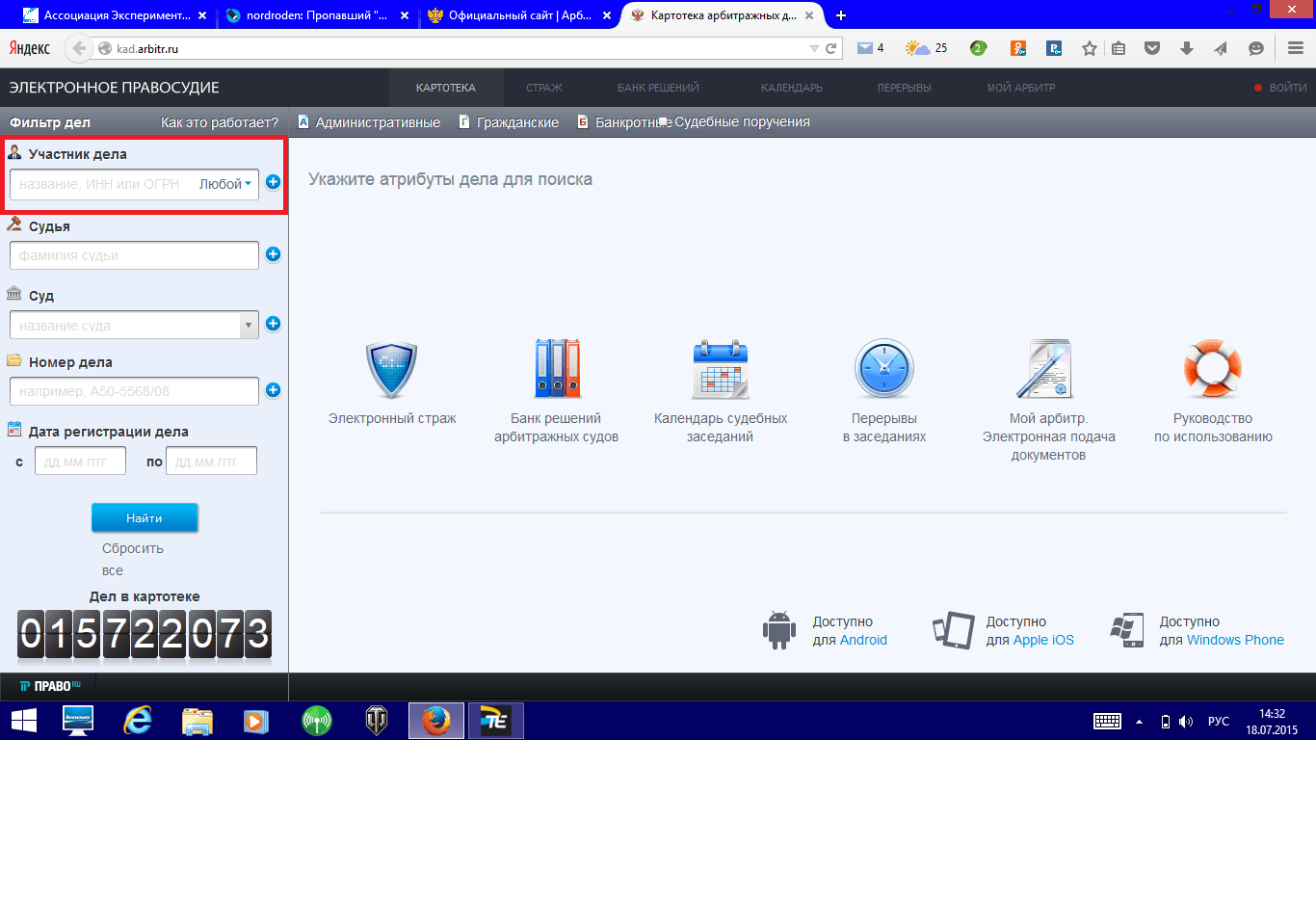Click the date from input field

click(x=80, y=462)
